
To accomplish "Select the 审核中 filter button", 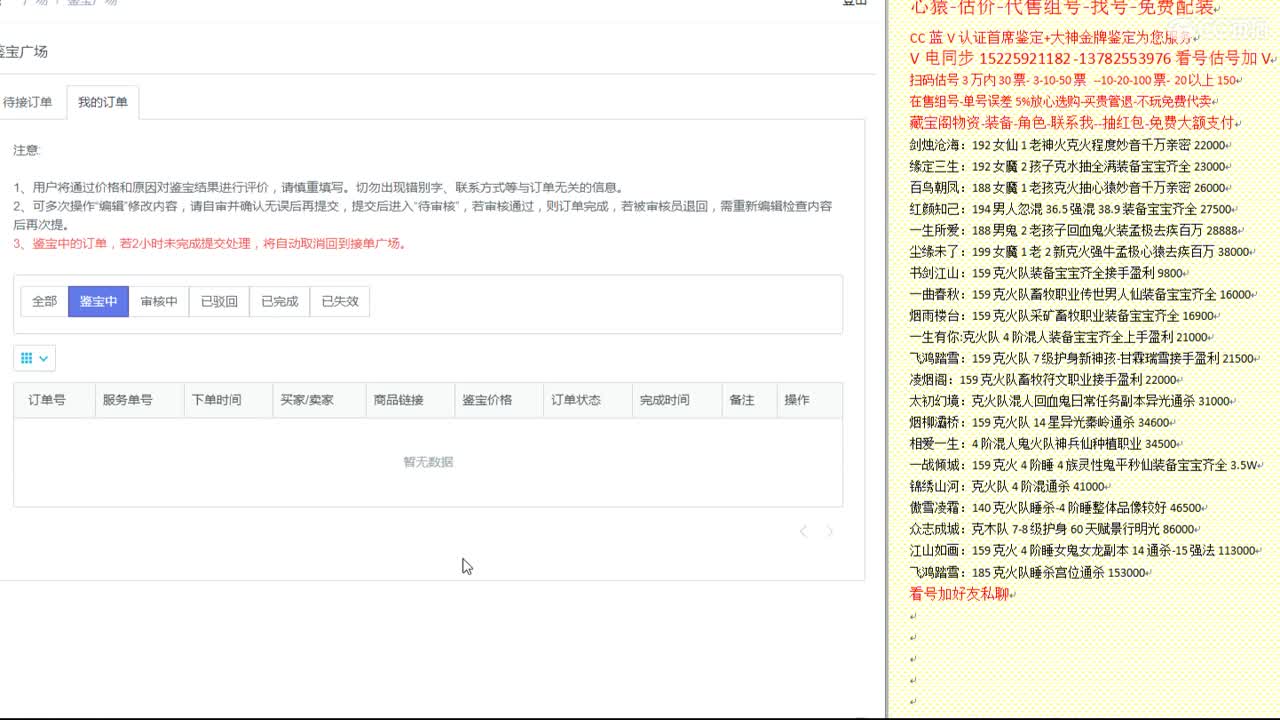I will tap(159, 301).
